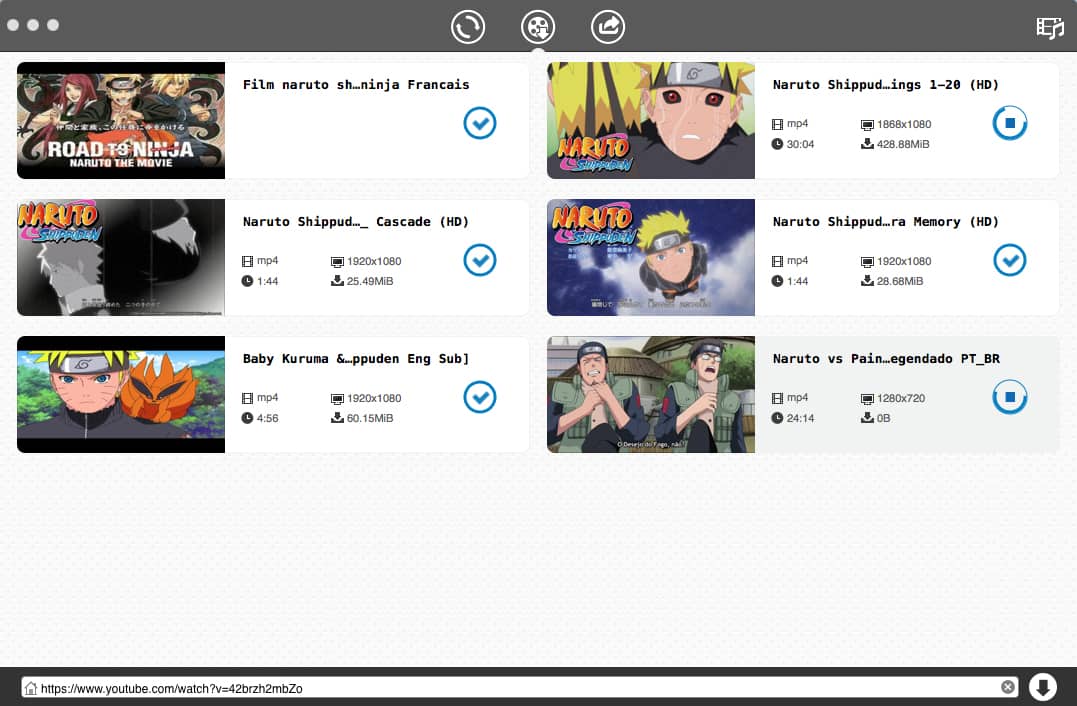
Task: Open the Memory video thumbnail with clouds
Action: [x=650, y=258]
